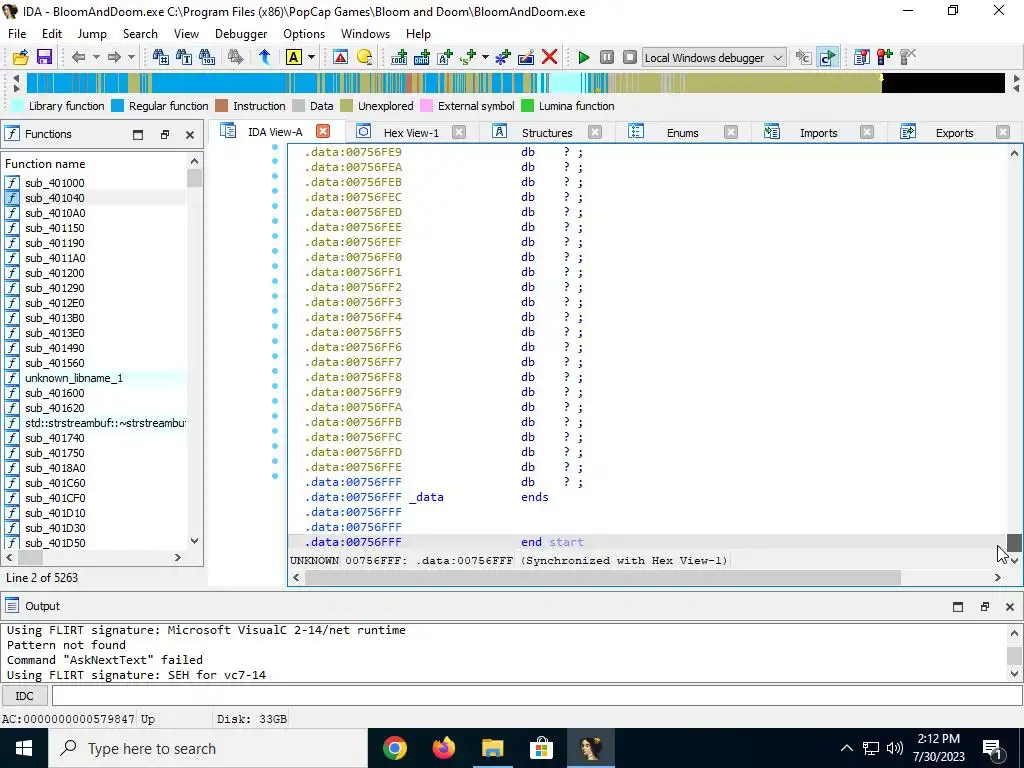The height and width of the screenshot is (768, 1024).
Task: Float the Functions panel with restore icon
Action: click(x=165, y=135)
